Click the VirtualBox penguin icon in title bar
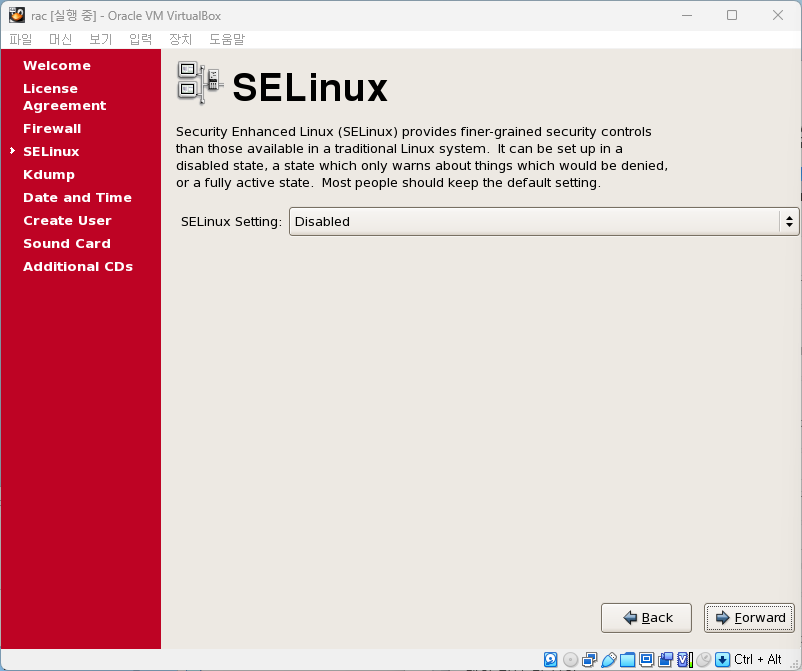The width and height of the screenshot is (802, 671). coord(17,15)
